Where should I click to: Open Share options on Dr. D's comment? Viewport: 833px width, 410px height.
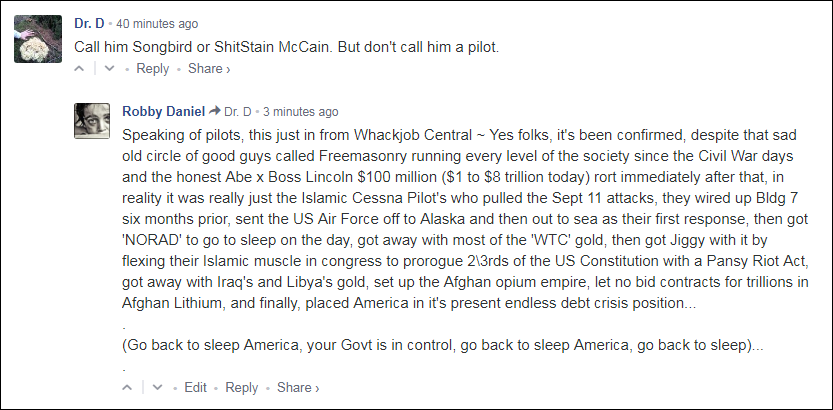coord(209,69)
